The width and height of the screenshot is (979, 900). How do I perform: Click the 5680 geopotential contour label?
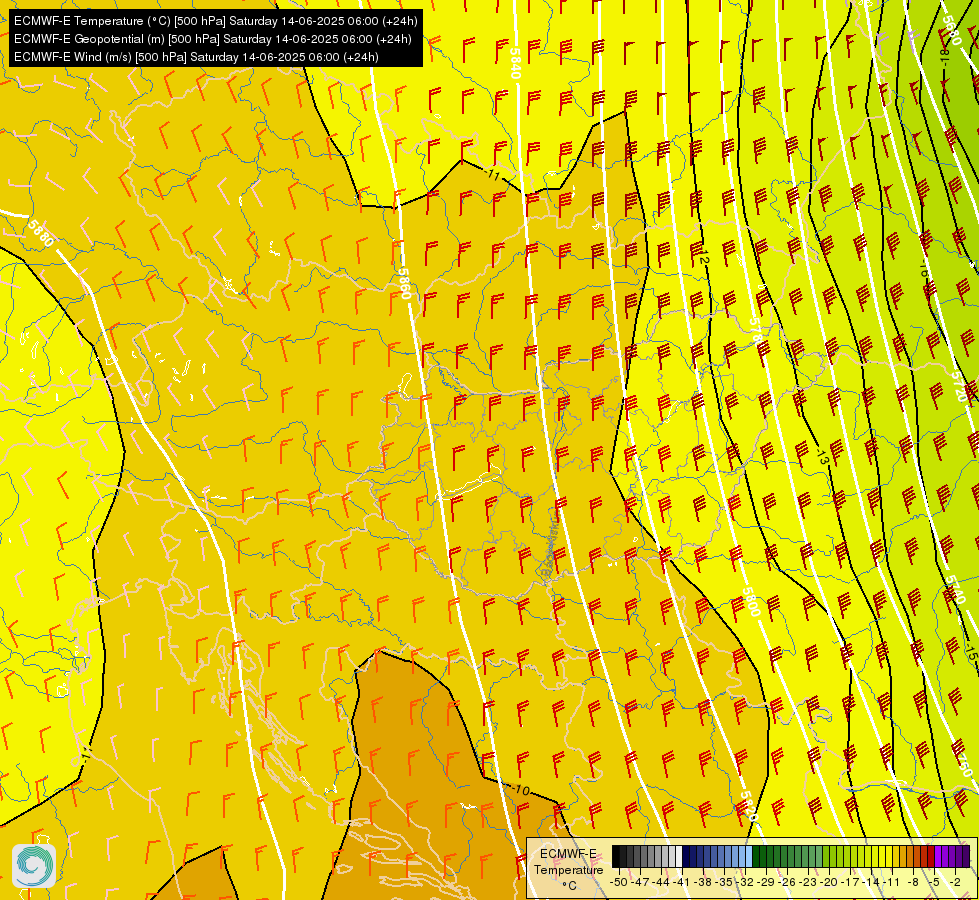(x=952, y=29)
